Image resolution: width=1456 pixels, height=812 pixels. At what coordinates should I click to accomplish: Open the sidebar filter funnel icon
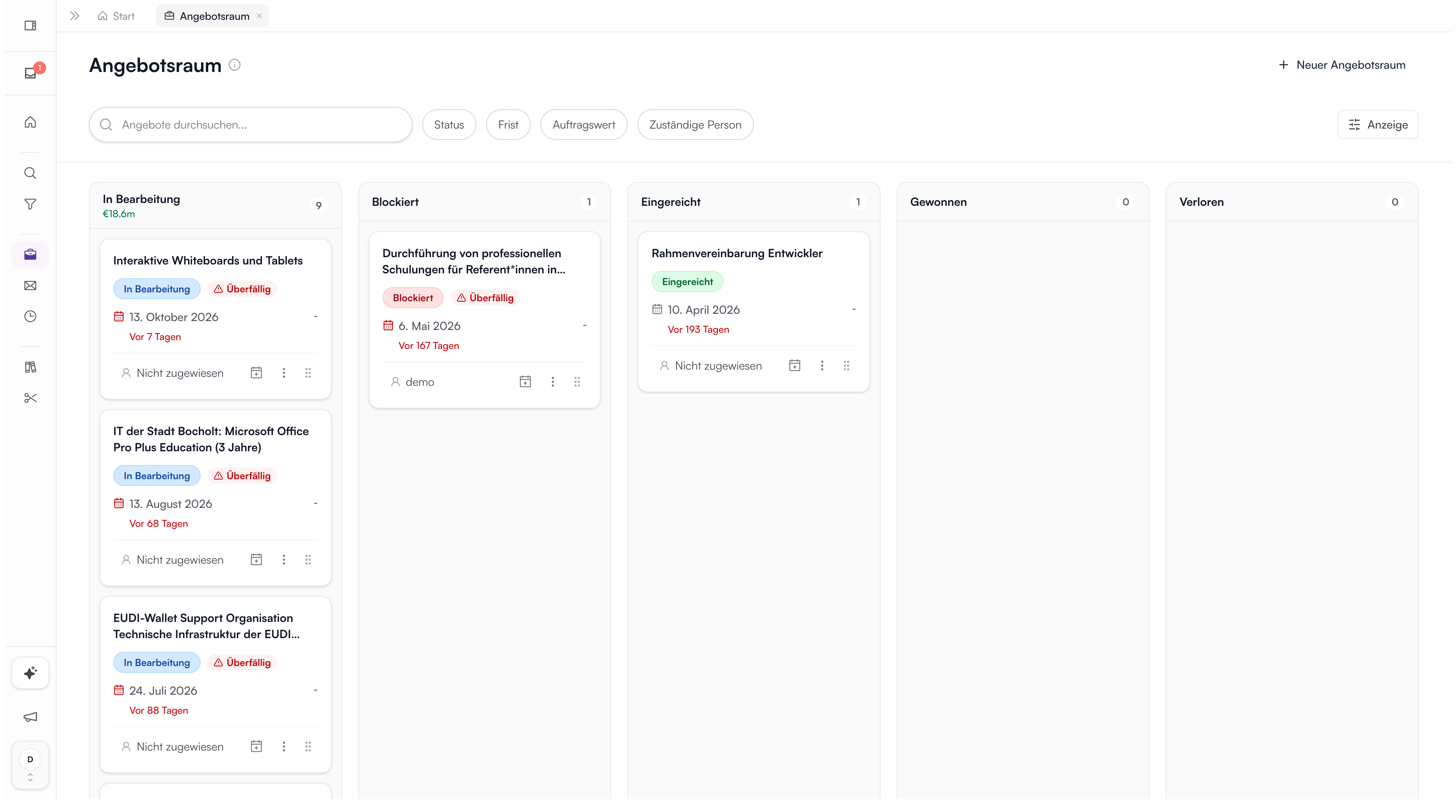(x=30, y=204)
